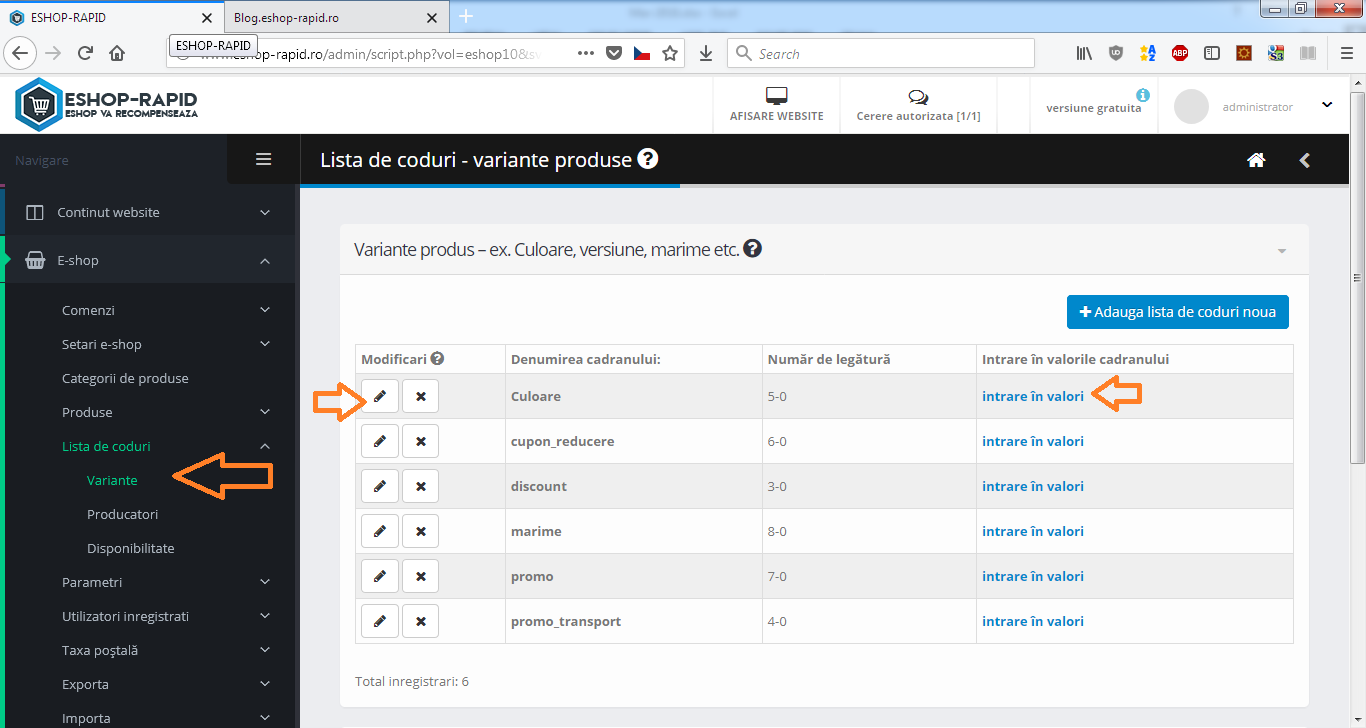Open the administrator account dropdown
Screen dimensions: 1366x728
coord(1327,105)
